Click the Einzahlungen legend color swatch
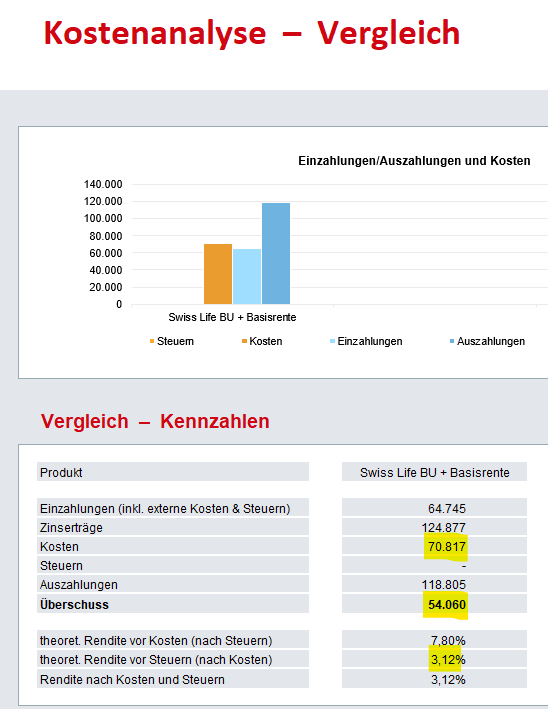548x709 pixels. pos(332,341)
